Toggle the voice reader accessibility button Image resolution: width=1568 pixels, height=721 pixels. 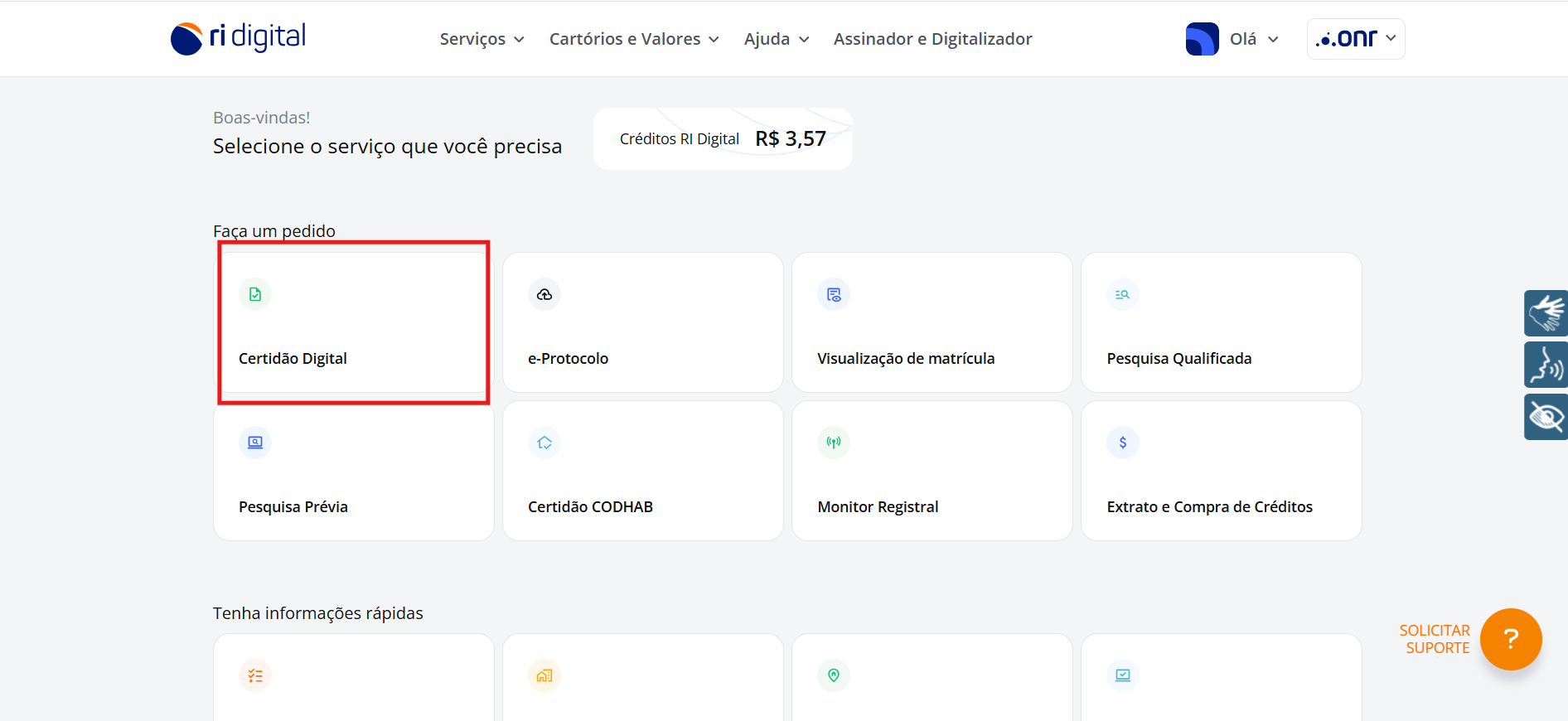pos(1546,365)
